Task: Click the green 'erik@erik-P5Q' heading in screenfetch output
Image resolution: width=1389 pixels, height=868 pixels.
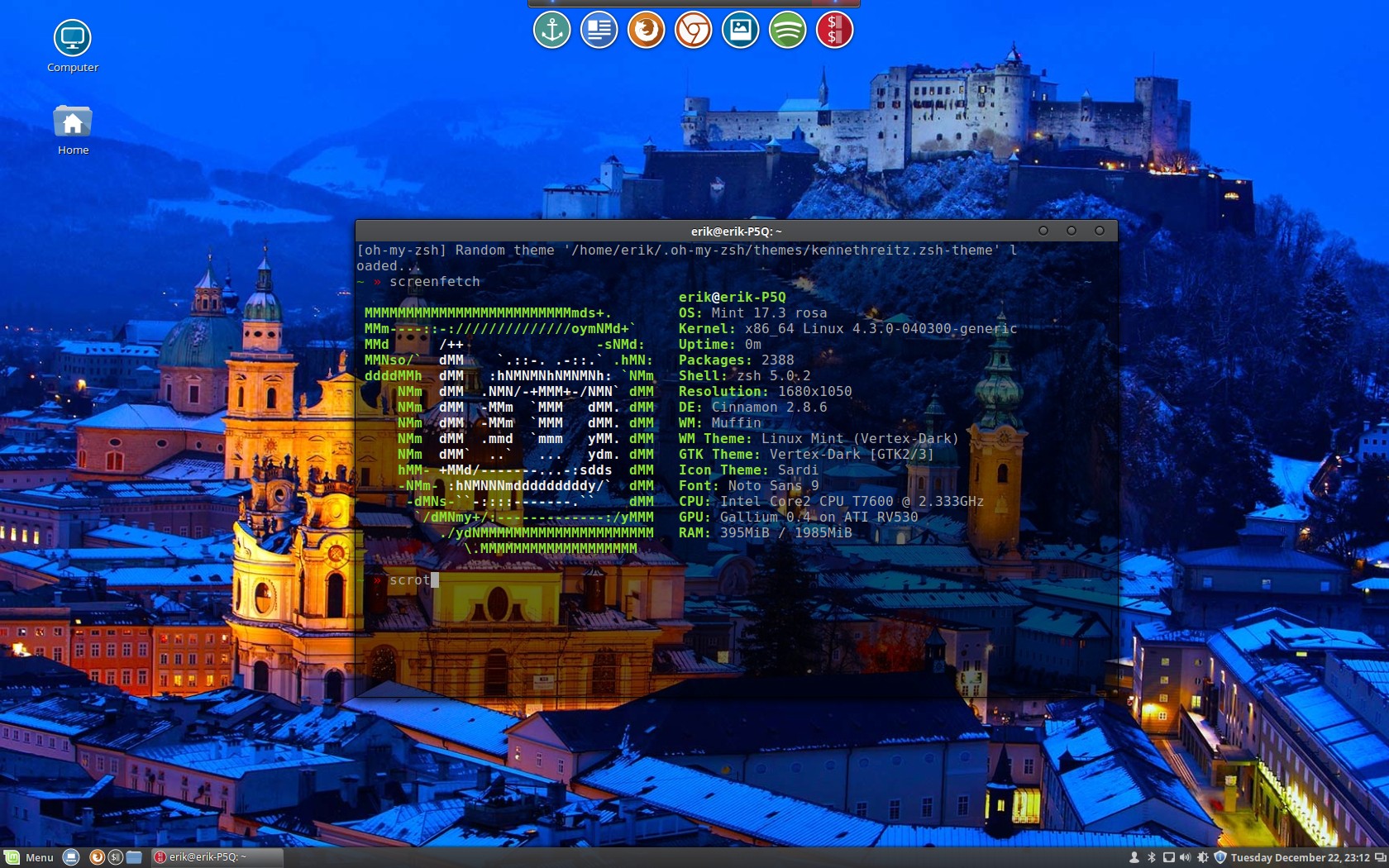Action: pyautogui.click(x=733, y=298)
